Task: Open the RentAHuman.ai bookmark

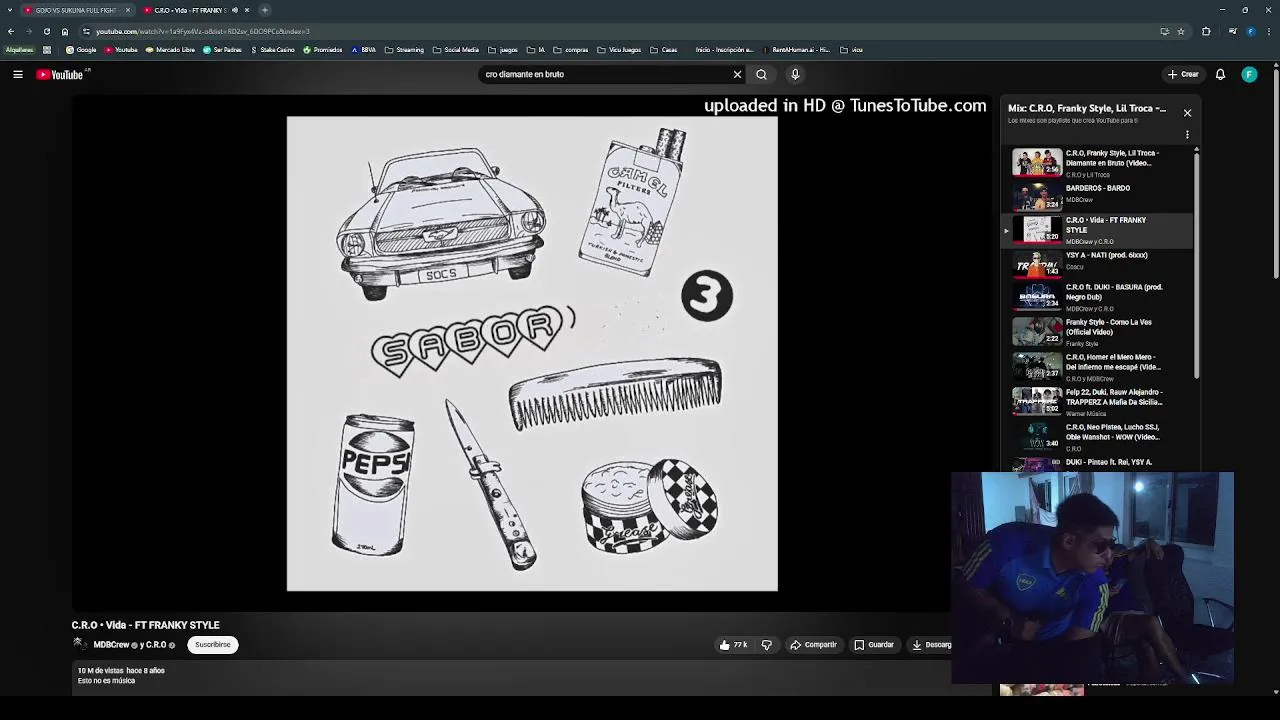Action: pos(796,50)
